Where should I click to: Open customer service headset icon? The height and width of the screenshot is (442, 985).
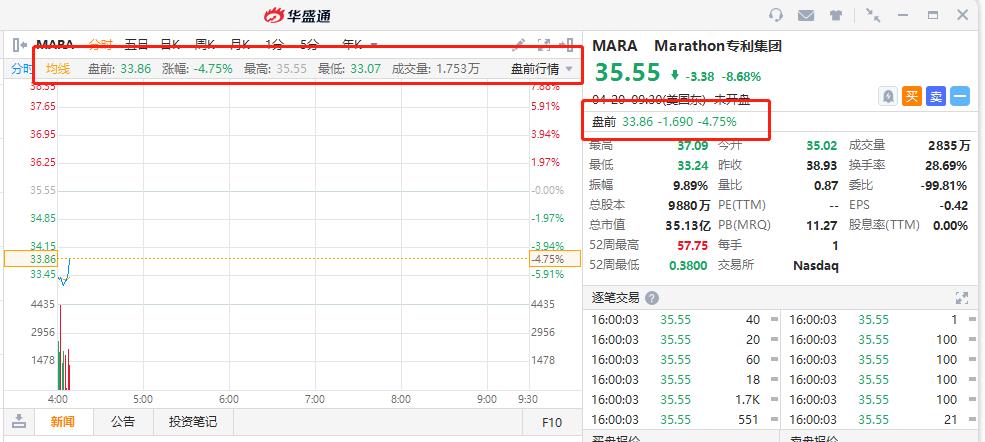776,15
